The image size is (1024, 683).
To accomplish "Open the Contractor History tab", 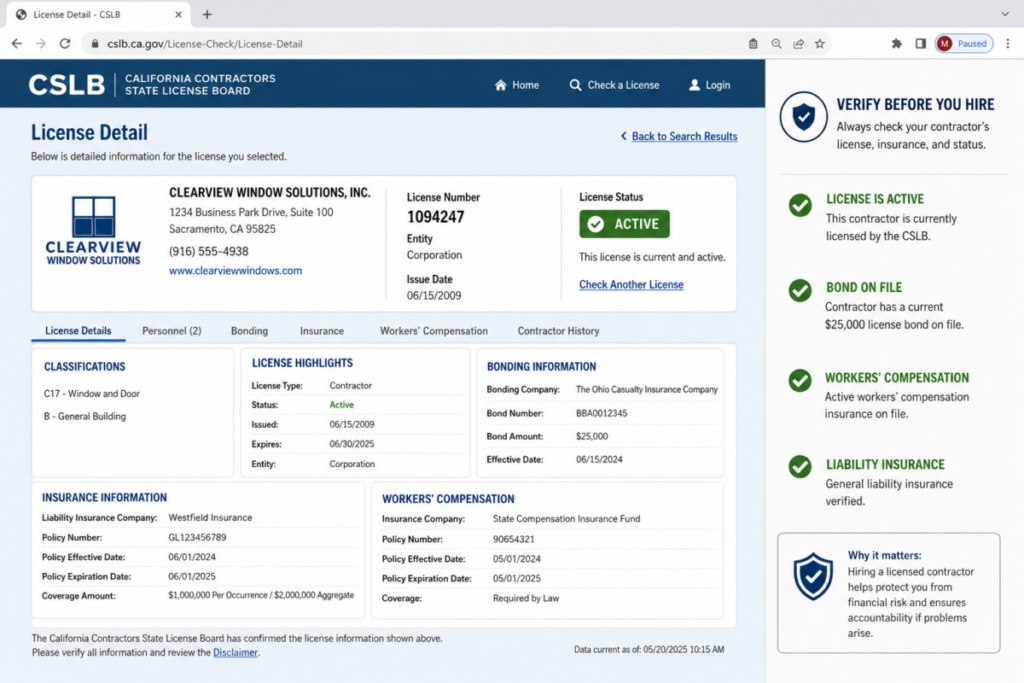I will click(x=558, y=330).
